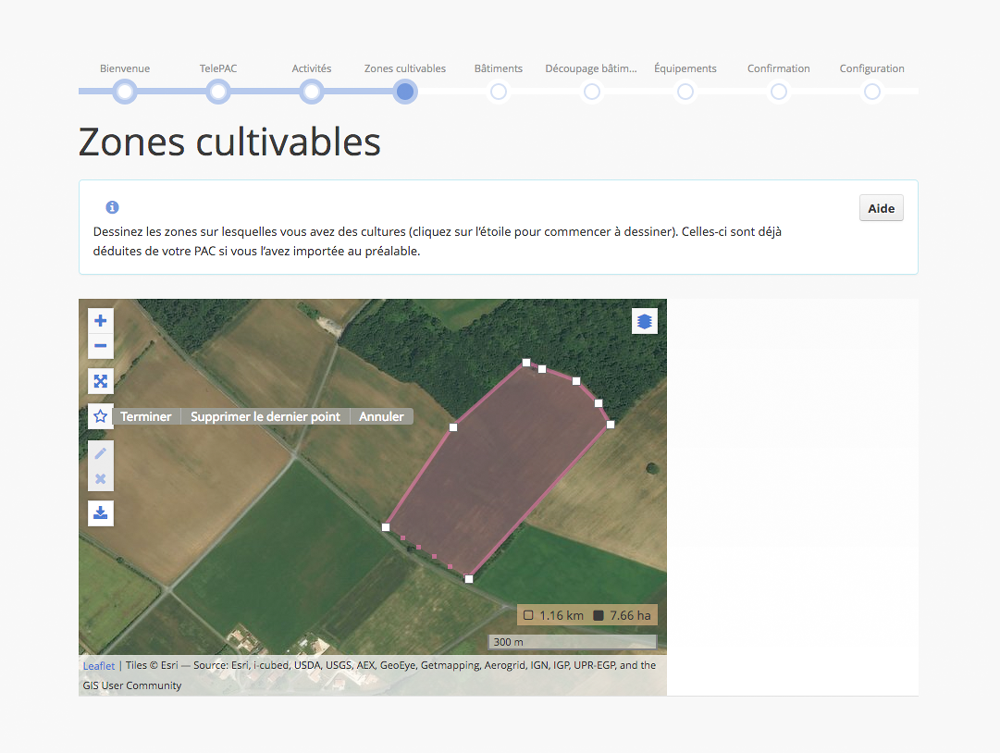Click Annuler to cancel drawing
This screenshot has width=1000, height=753.
(x=381, y=416)
